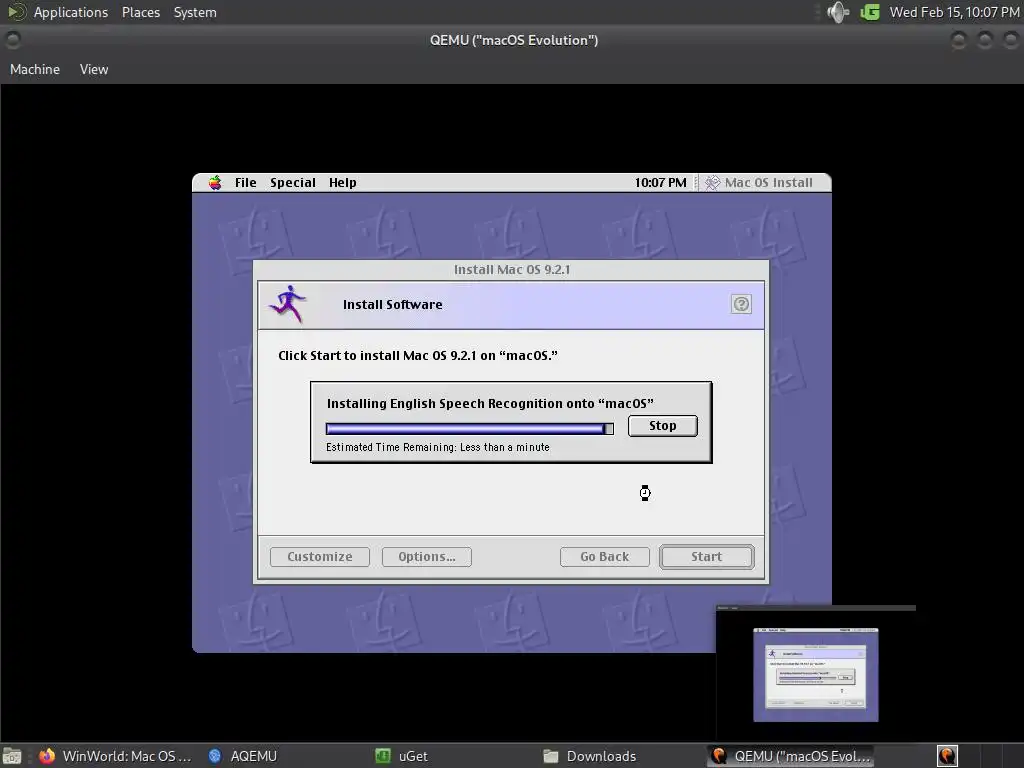
Task: Click the show desktop icon in taskbar
Action: point(12,756)
